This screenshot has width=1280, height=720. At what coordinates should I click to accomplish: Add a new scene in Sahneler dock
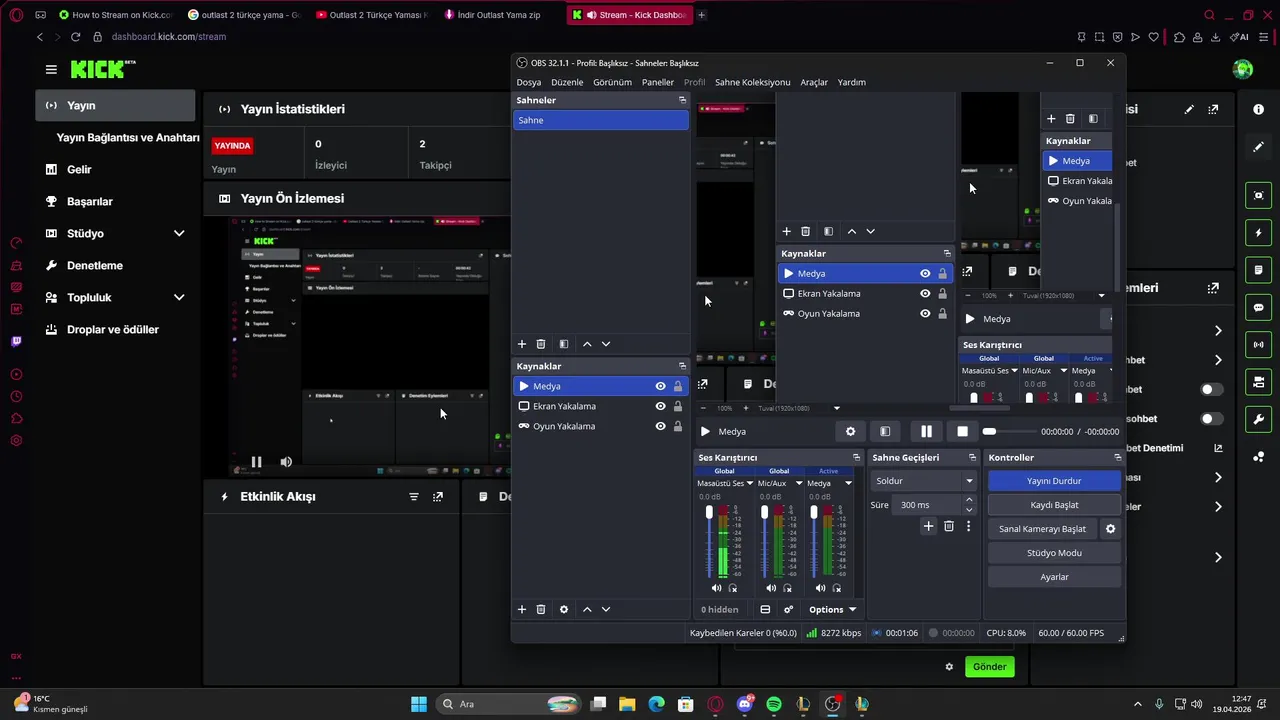click(521, 344)
